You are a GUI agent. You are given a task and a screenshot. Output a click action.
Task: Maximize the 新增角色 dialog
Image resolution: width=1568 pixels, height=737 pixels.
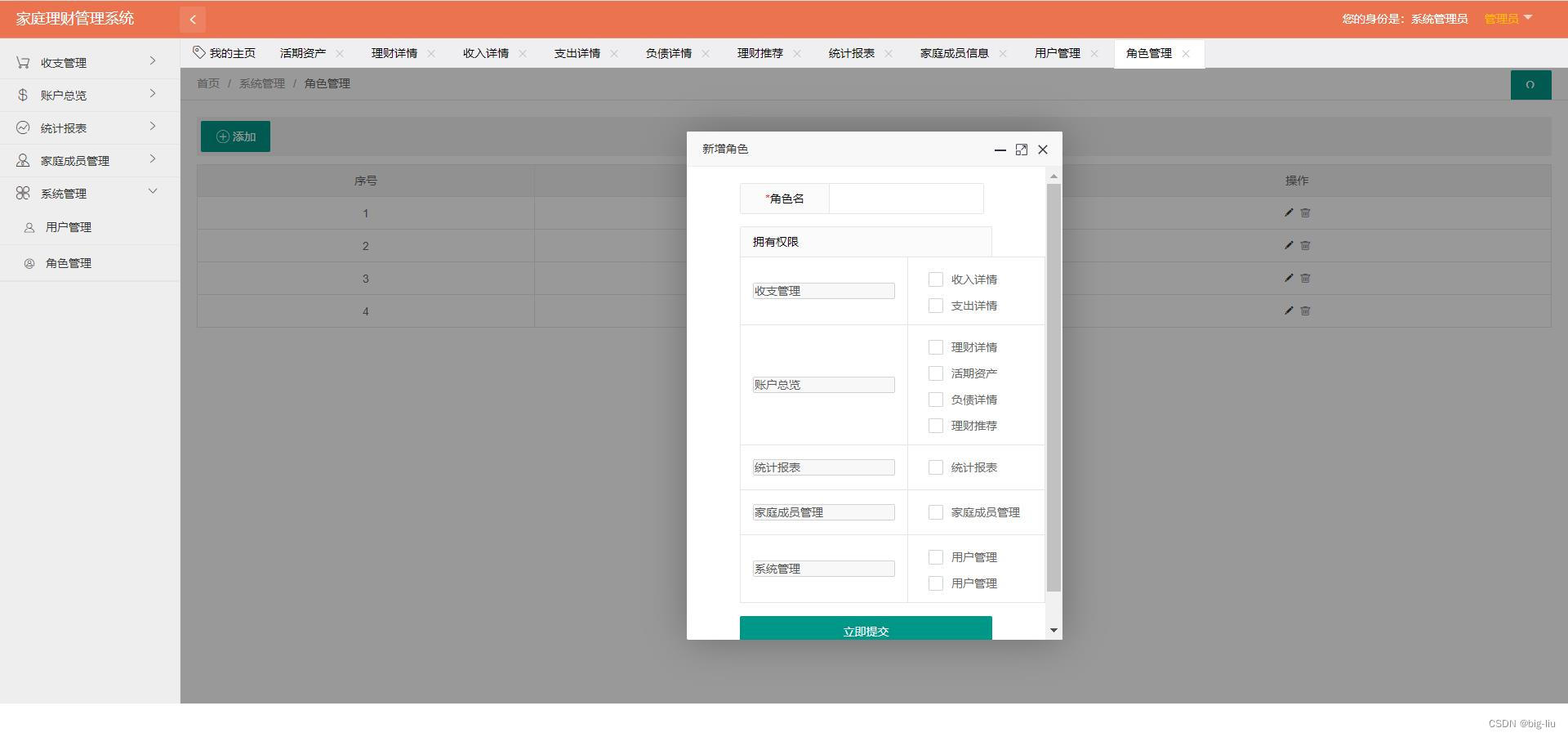pyautogui.click(x=1021, y=150)
